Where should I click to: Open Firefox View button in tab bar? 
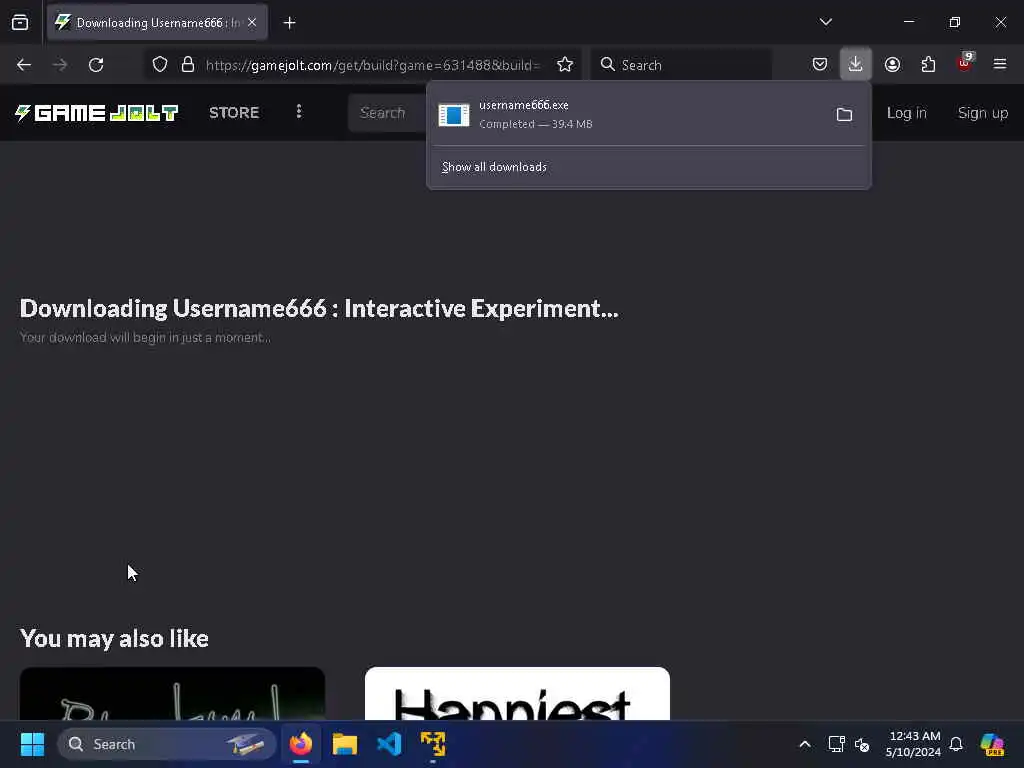pos(20,23)
